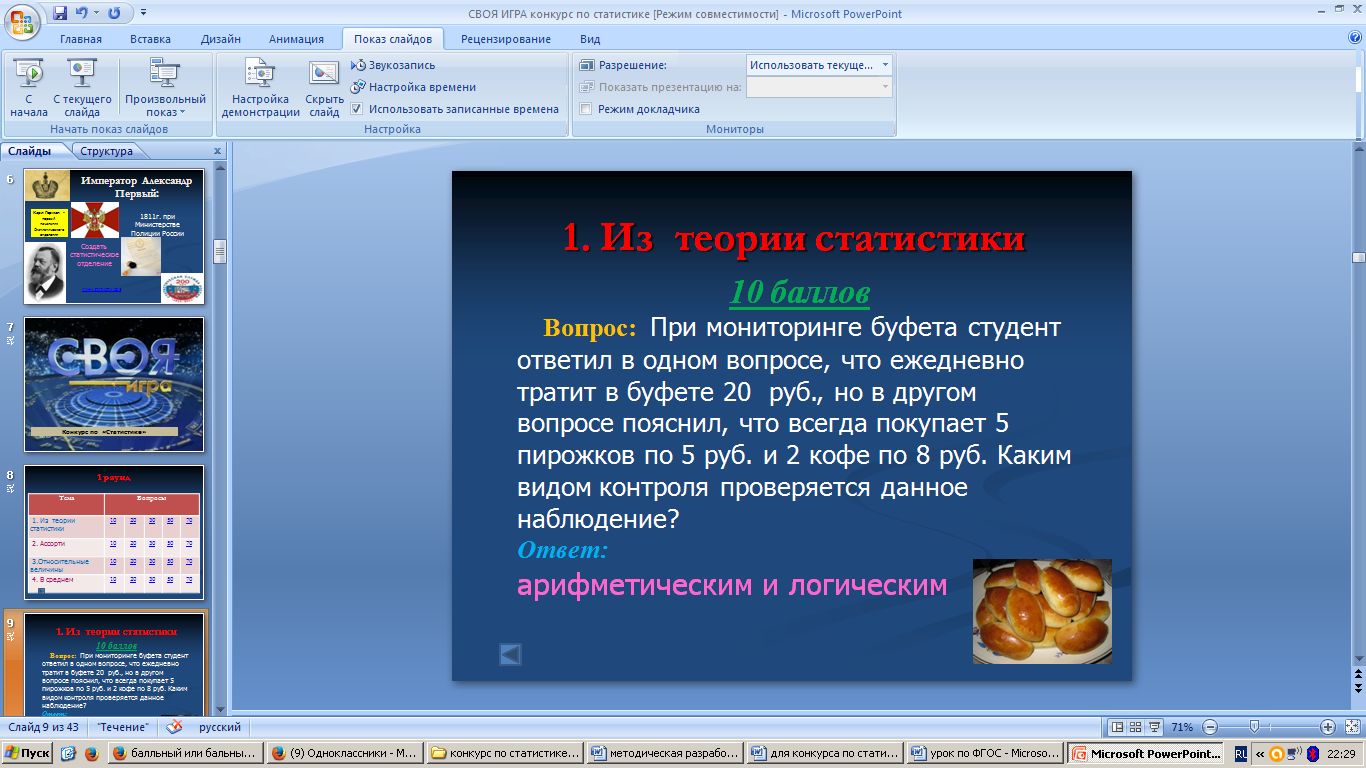Open Firefox from quick launch icon
The image size is (1366, 768).
91,753
